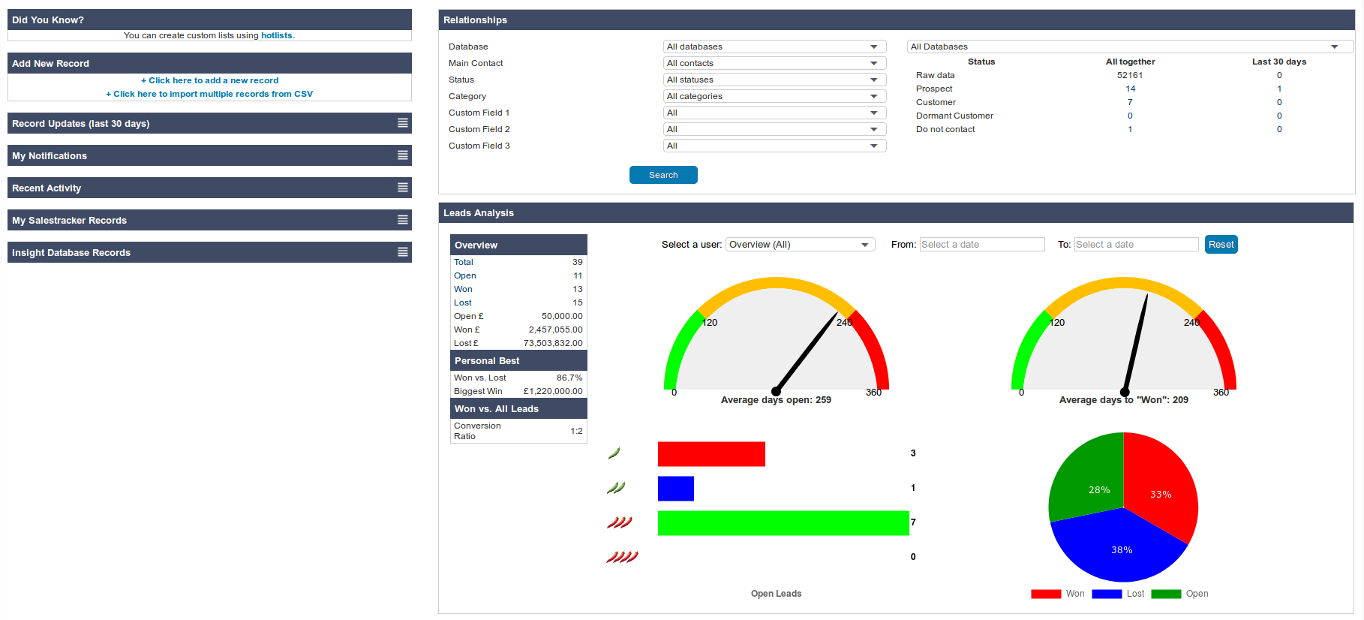1364x620 pixels.
Task: Click link to add a new record
Action: tap(209, 80)
